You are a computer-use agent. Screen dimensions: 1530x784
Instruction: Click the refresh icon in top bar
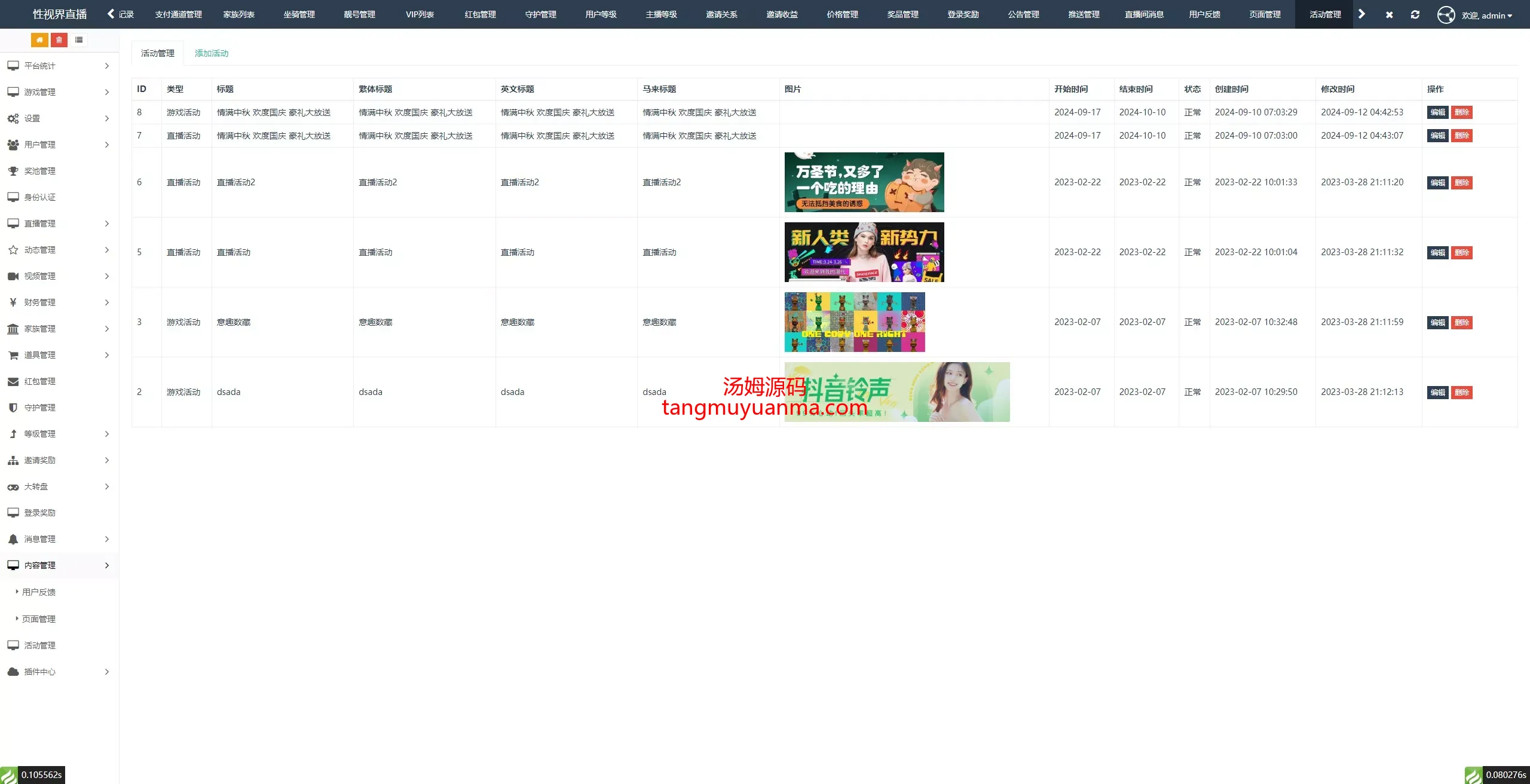[x=1415, y=14]
